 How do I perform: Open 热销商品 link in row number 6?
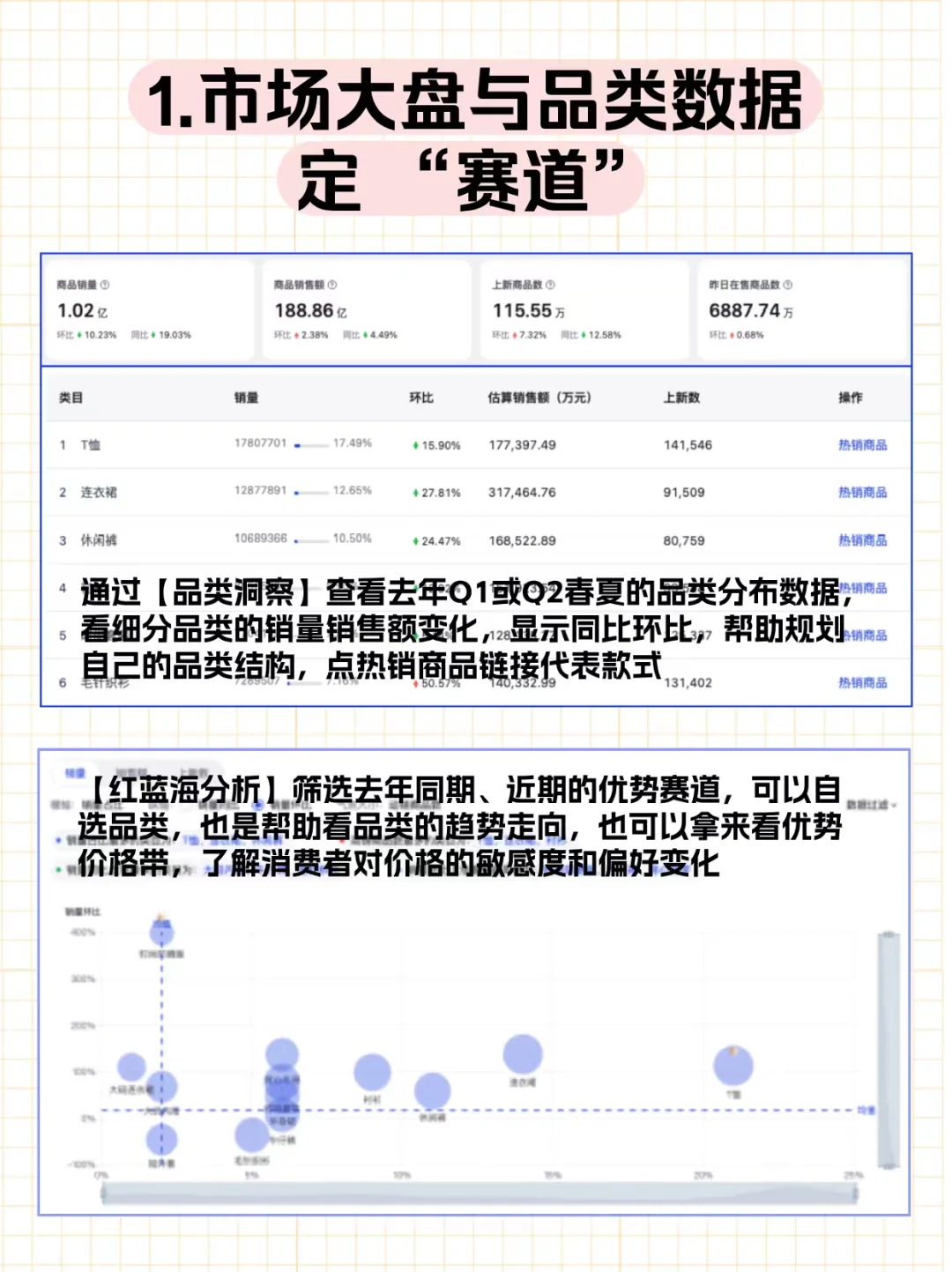point(862,683)
